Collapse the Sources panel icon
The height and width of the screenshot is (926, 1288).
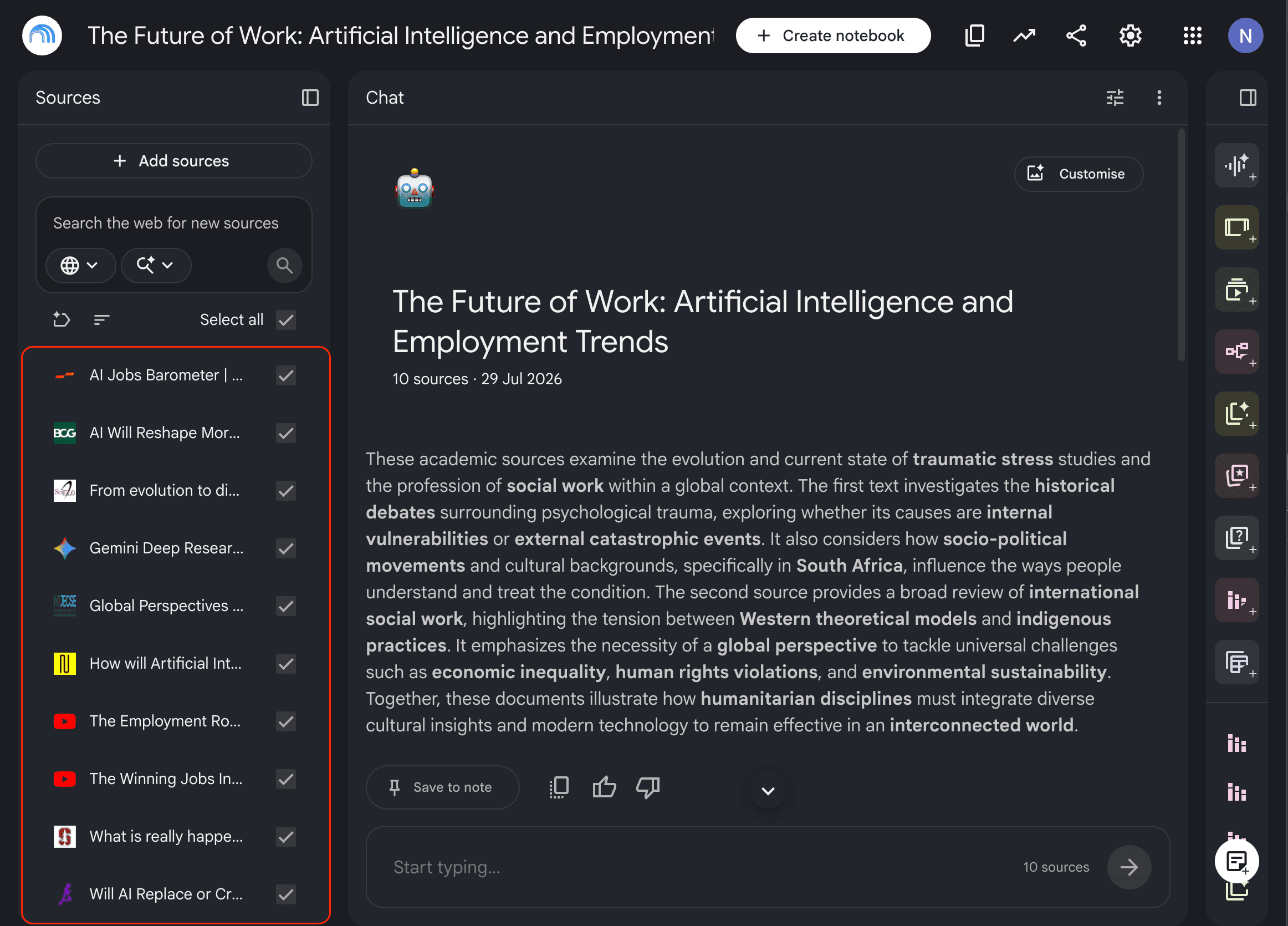[310, 98]
